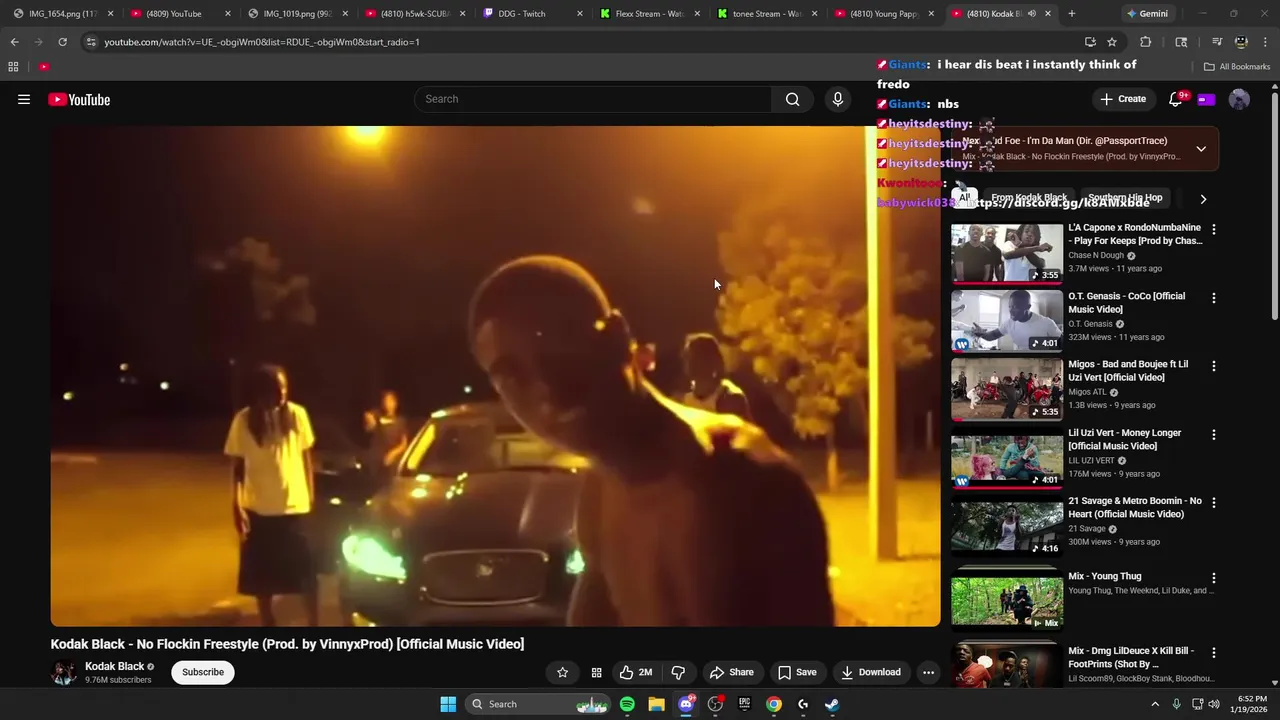Open options for O.T. Genasis CoCo video

coord(1214,298)
